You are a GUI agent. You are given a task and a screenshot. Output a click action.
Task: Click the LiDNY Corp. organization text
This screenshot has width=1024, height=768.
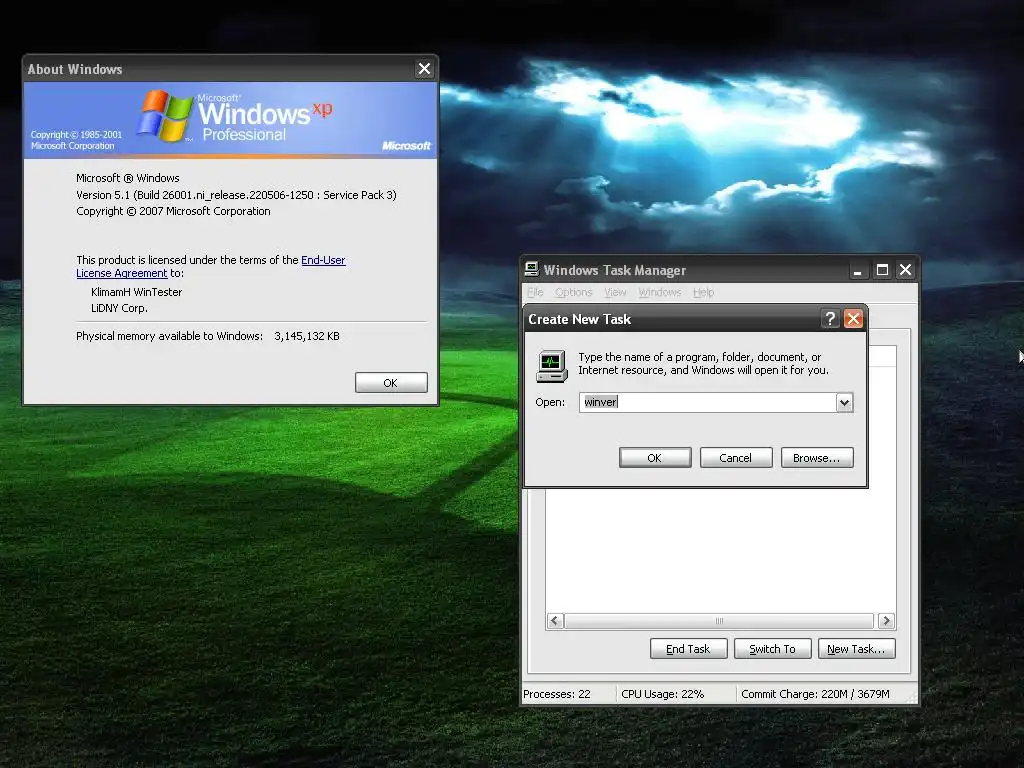click(120, 308)
